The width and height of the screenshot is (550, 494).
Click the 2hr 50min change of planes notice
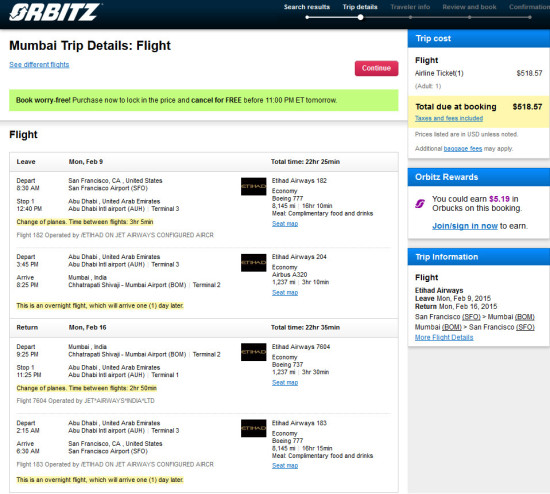[x=87, y=388]
